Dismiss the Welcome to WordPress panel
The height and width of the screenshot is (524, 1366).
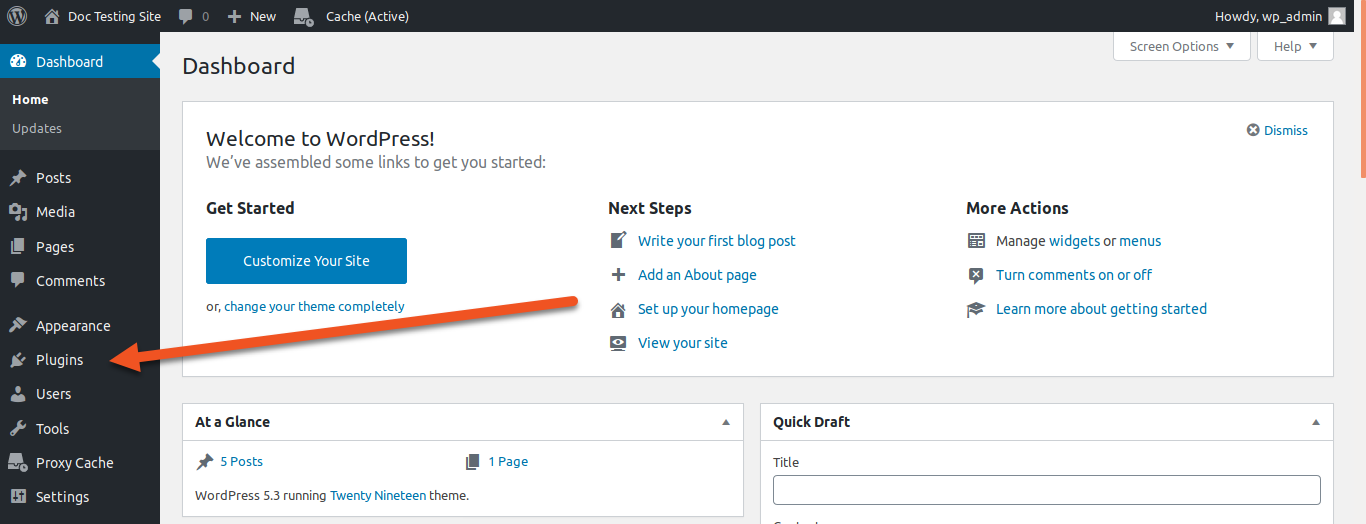tap(1277, 130)
